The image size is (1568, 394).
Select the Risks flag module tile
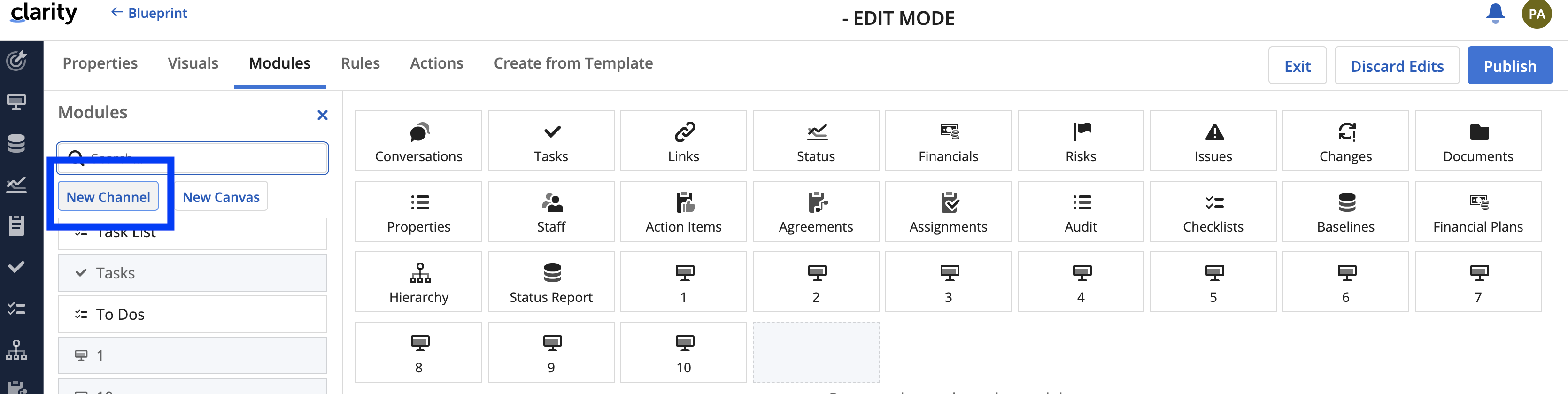(x=1081, y=141)
